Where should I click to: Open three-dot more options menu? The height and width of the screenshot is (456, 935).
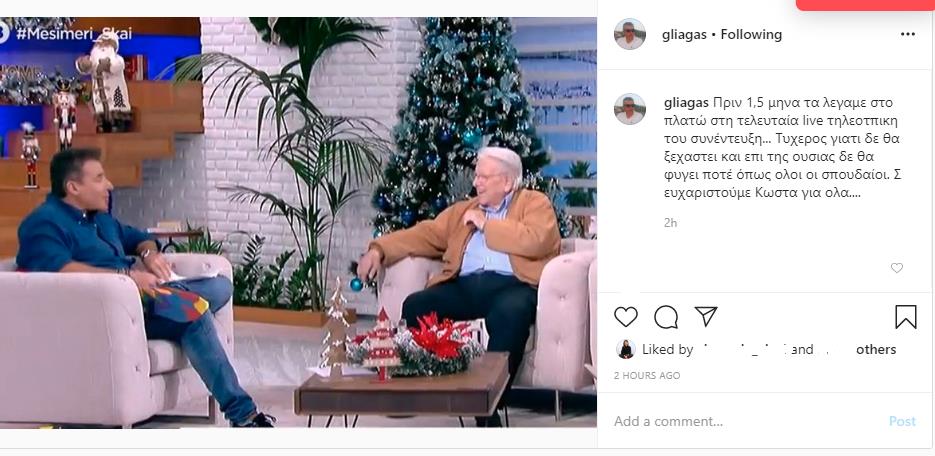[x=908, y=35]
